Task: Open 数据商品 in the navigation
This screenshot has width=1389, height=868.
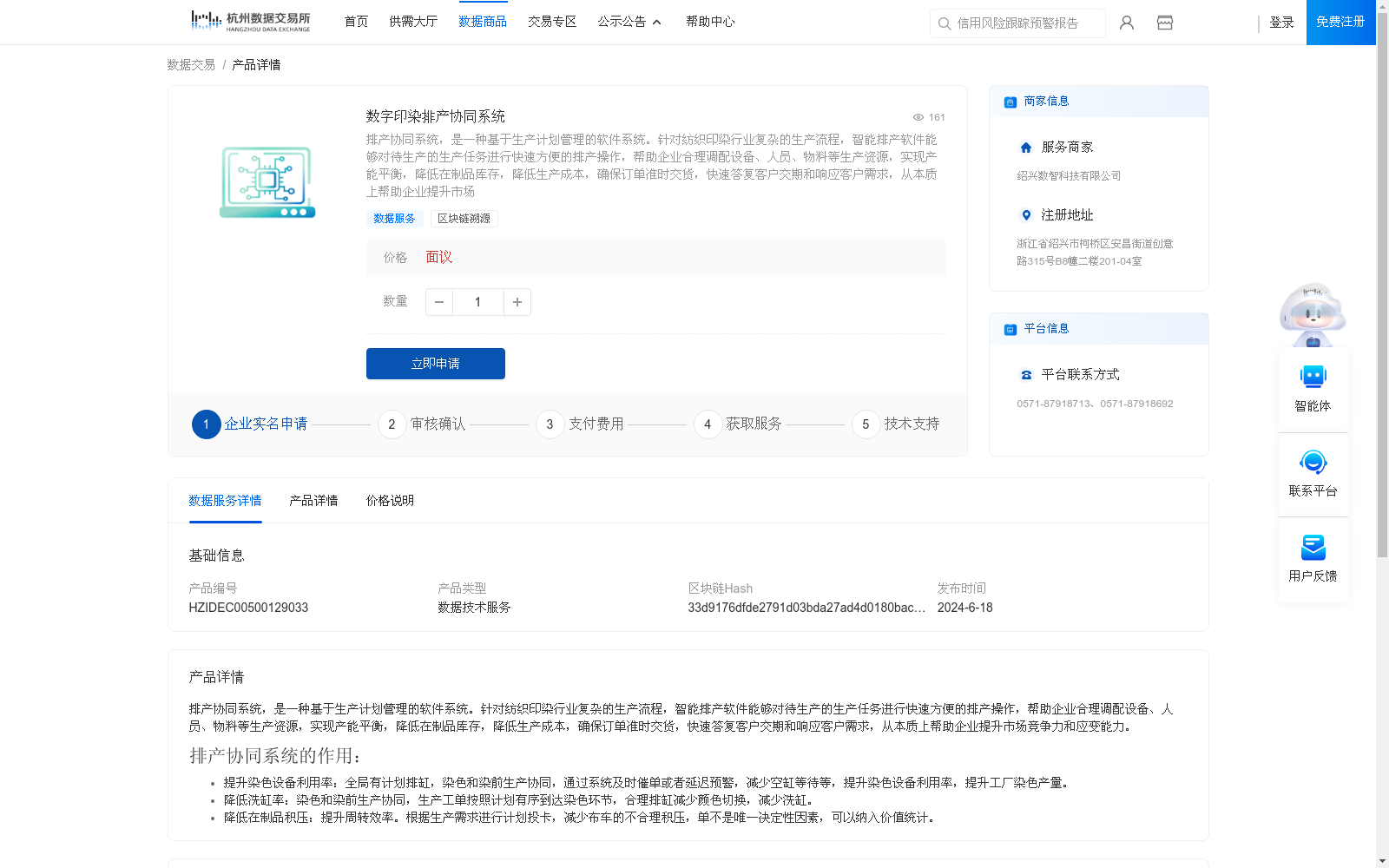Action: tap(483, 22)
